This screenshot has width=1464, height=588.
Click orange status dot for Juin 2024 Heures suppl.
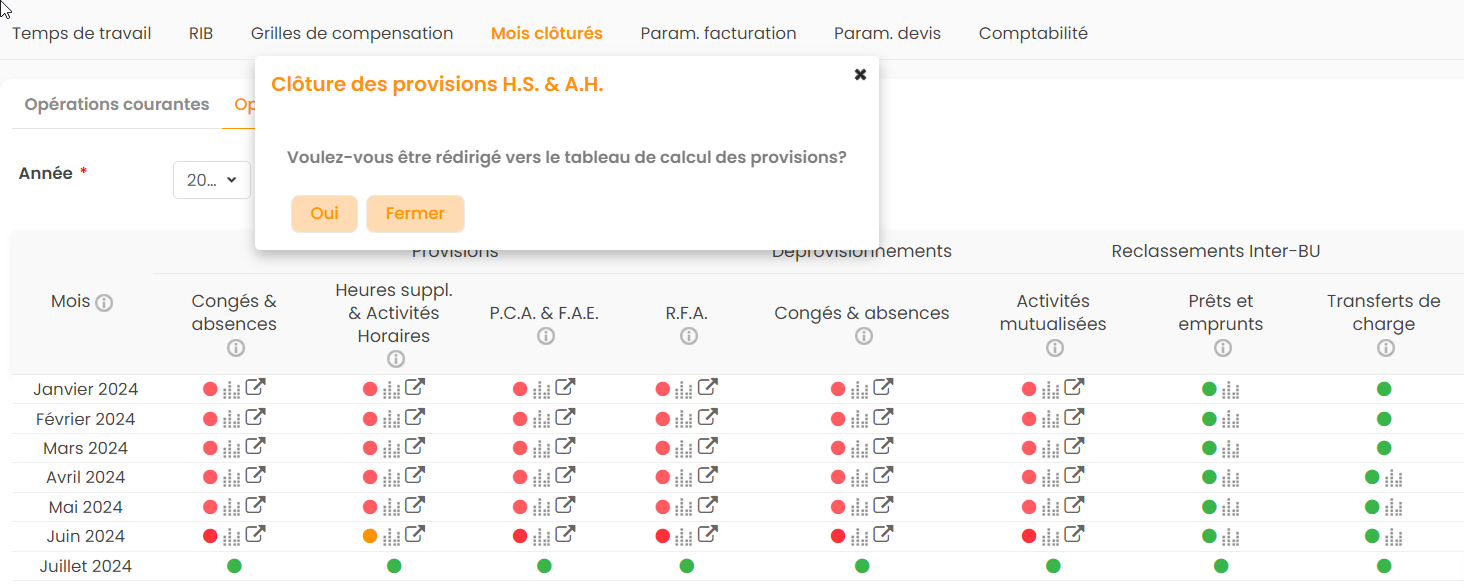[370, 536]
